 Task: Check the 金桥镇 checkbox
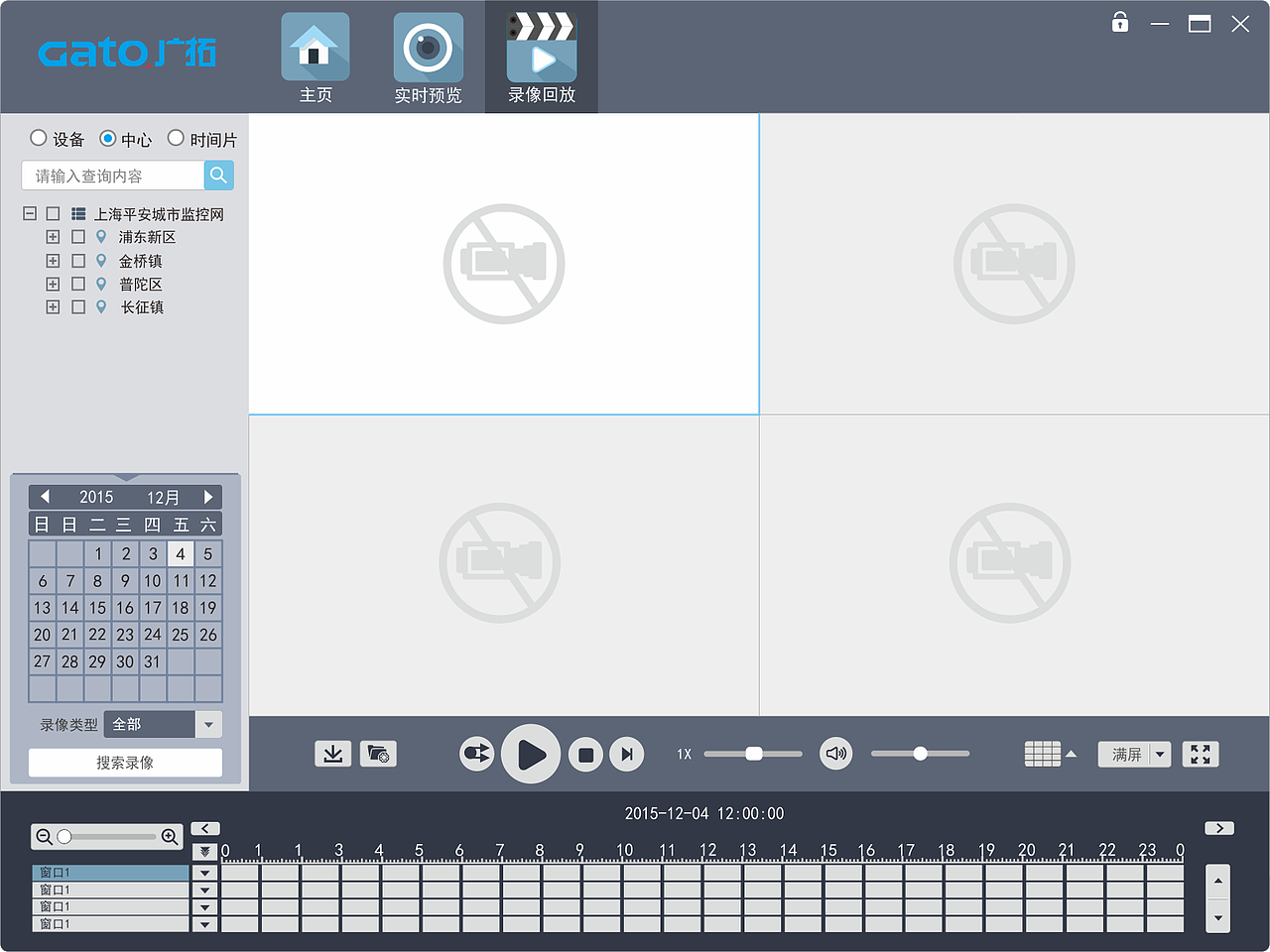(x=78, y=261)
